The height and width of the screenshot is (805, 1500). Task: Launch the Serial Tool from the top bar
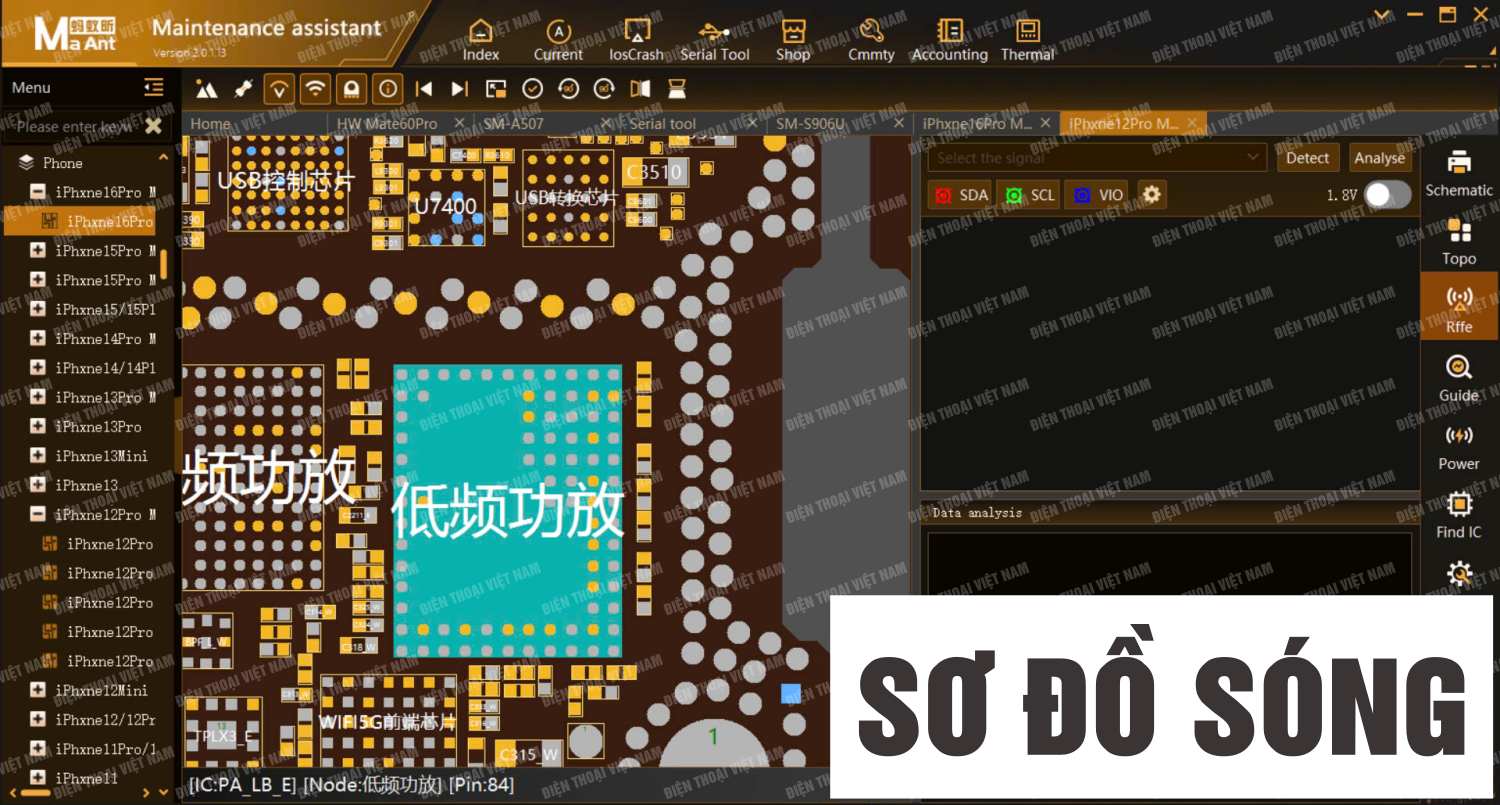pyautogui.click(x=715, y=39)
